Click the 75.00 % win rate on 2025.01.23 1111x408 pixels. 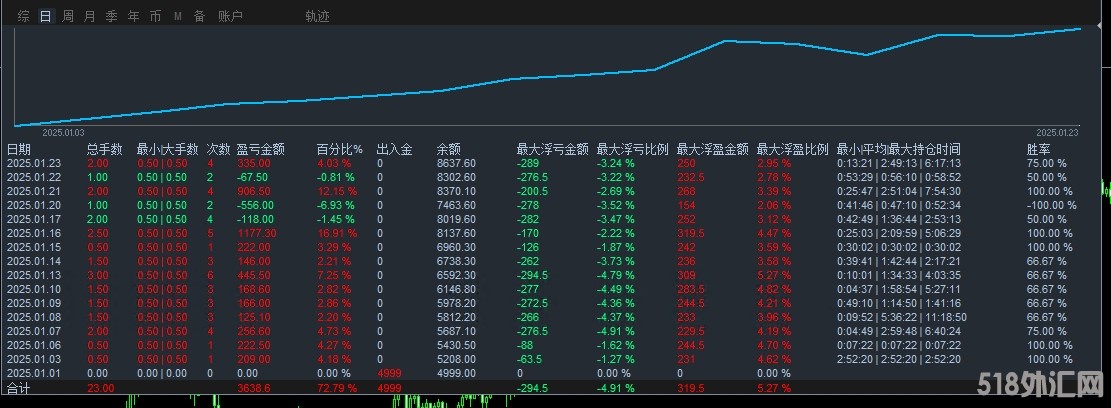pos(1047,163)
